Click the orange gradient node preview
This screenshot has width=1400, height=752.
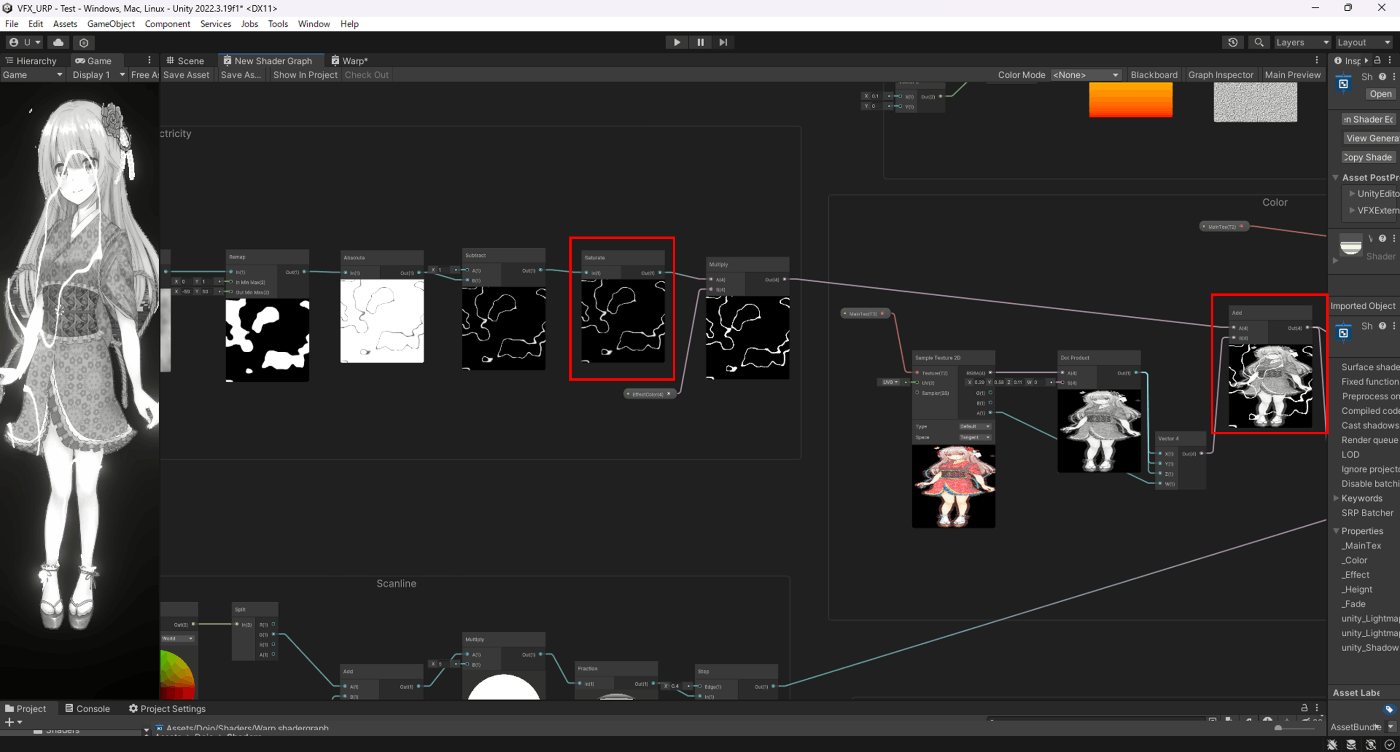1130,100
